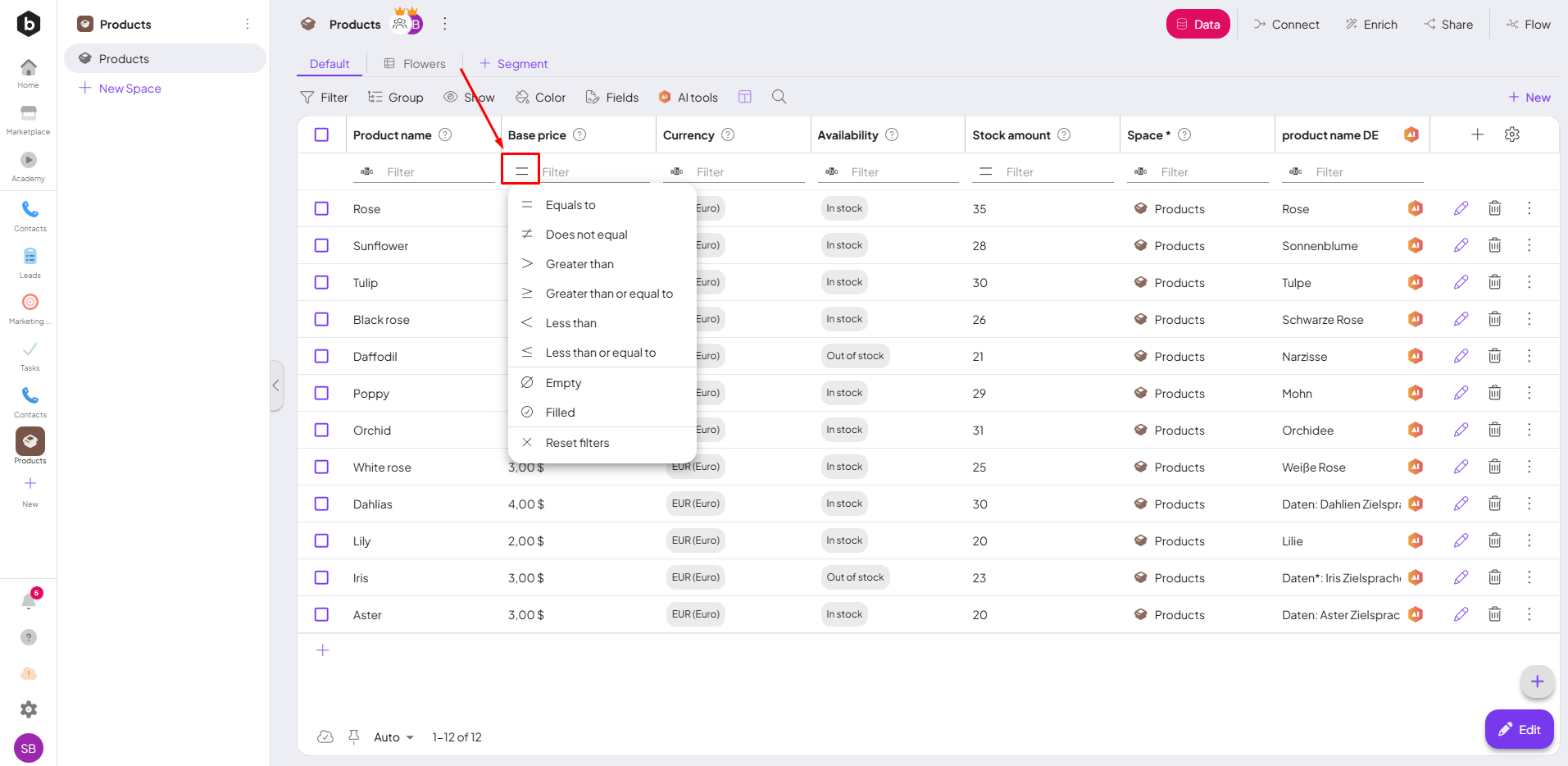Tick the checkbox for the Dahlias row
The image size is (1568, 766).
coord(321,504)
